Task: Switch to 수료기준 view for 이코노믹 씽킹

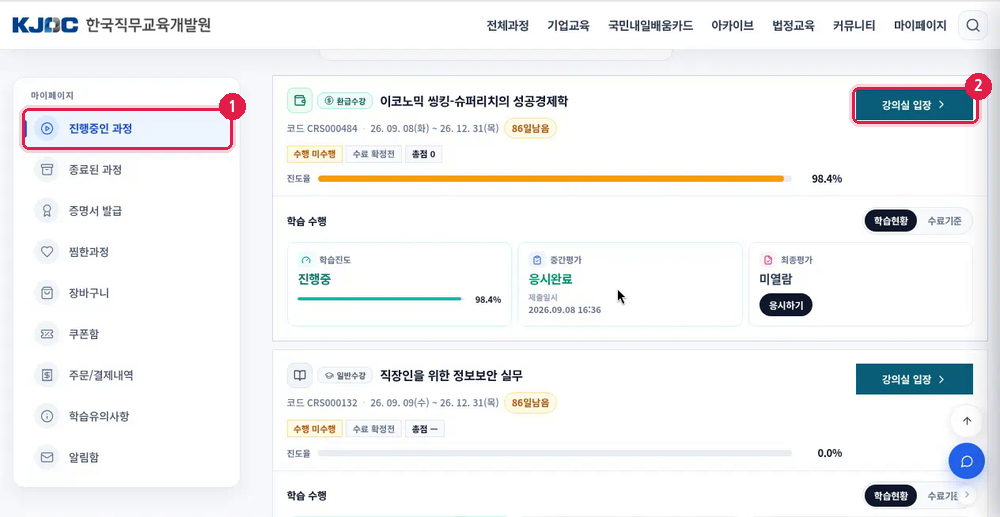Action: point(945,221)
